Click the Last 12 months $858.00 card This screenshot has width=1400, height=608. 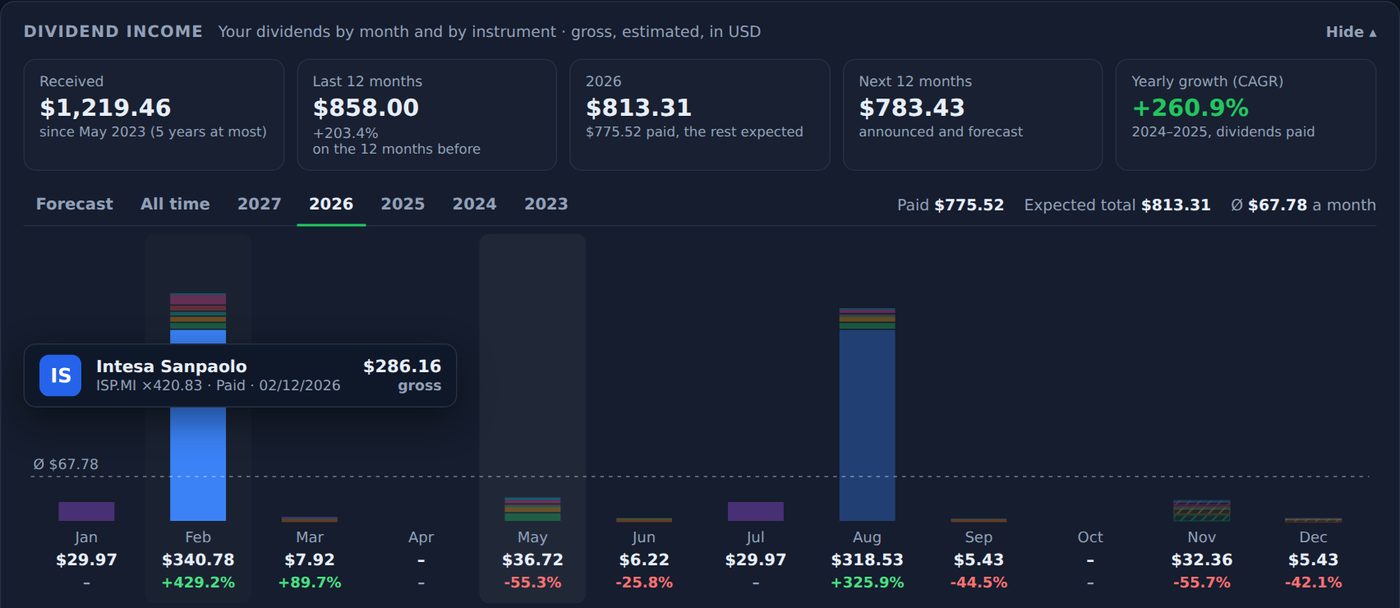(x=427, y=114)
